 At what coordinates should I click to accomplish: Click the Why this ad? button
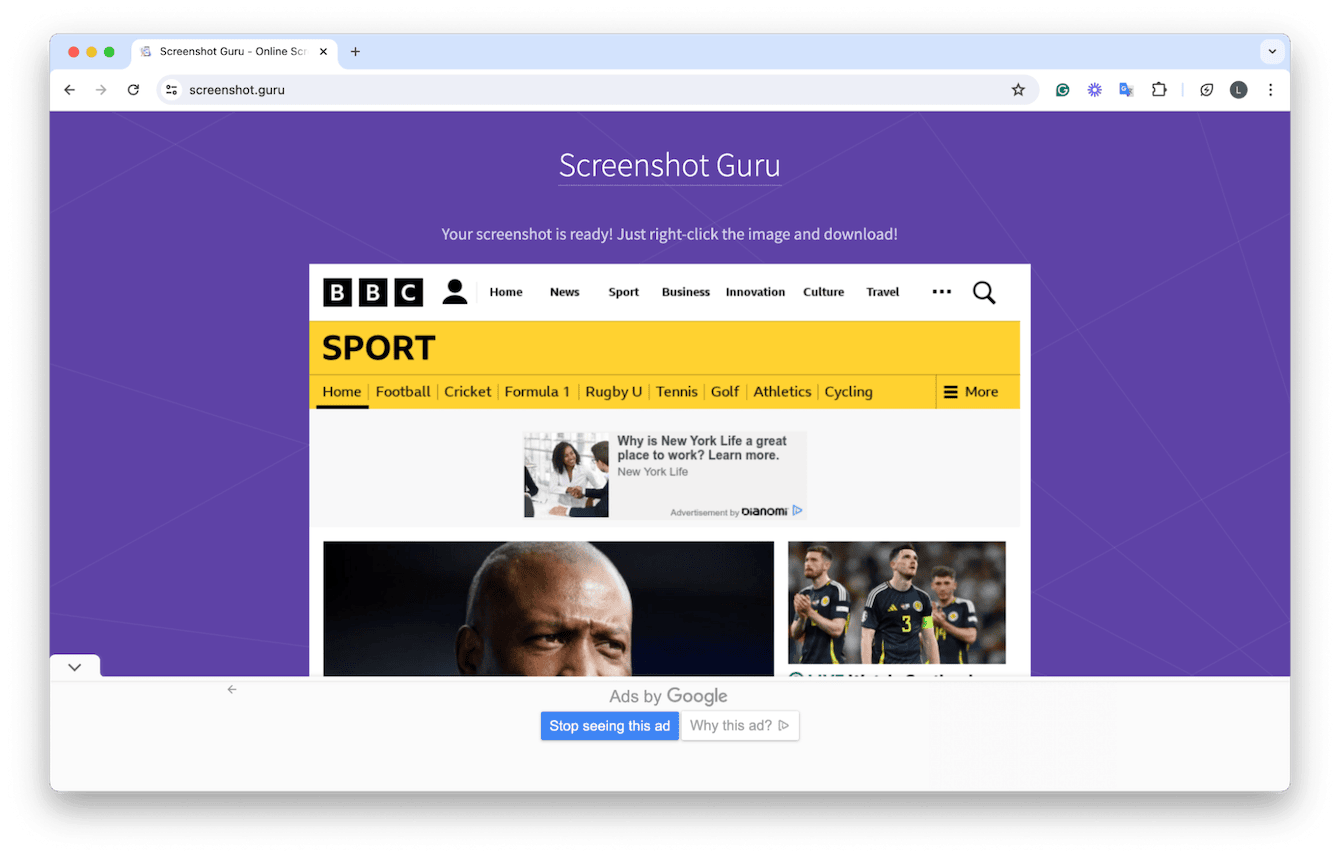click(739, 726)
